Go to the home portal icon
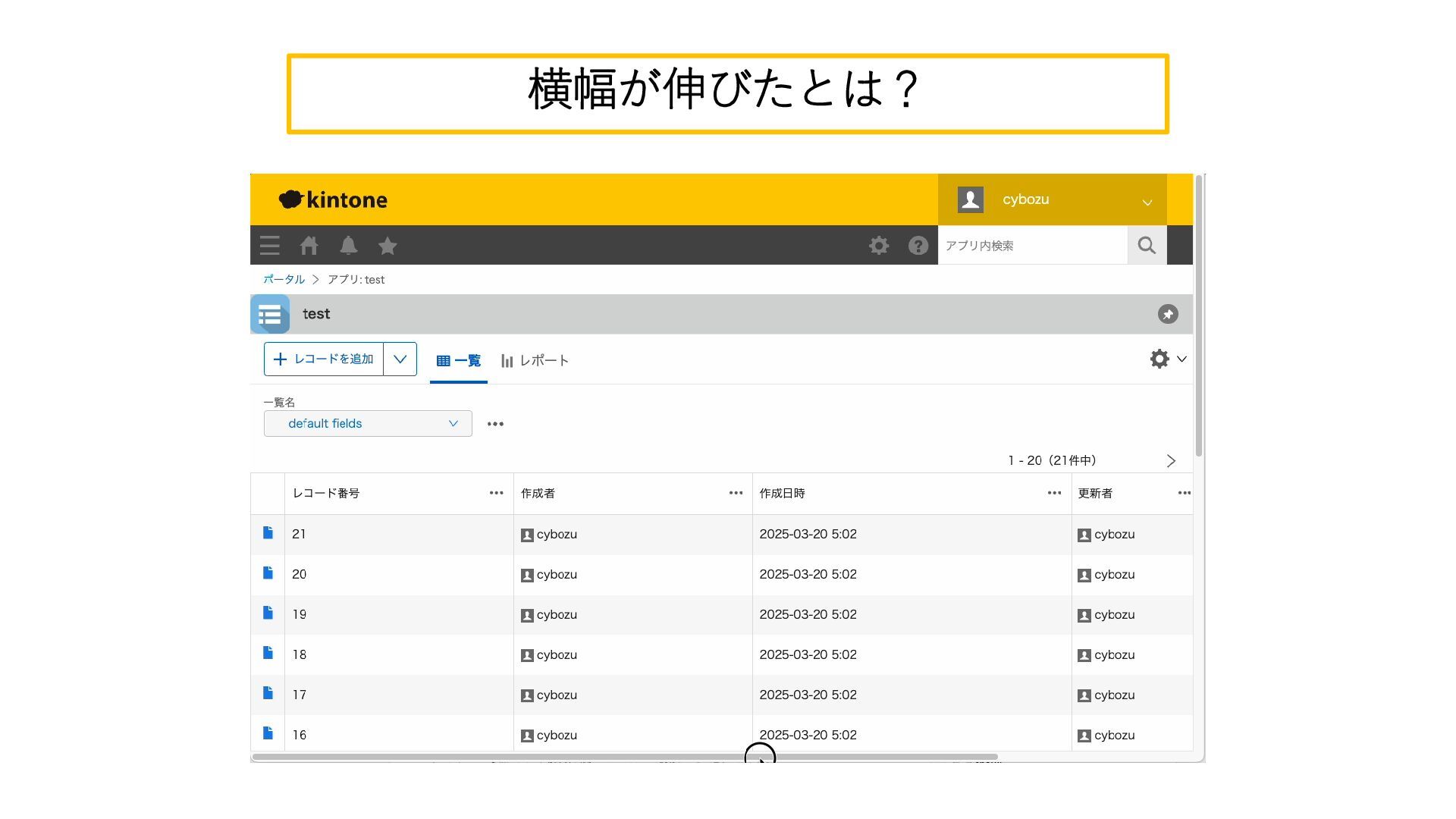Screen dimensions: 1456x819 coord(309,246)
